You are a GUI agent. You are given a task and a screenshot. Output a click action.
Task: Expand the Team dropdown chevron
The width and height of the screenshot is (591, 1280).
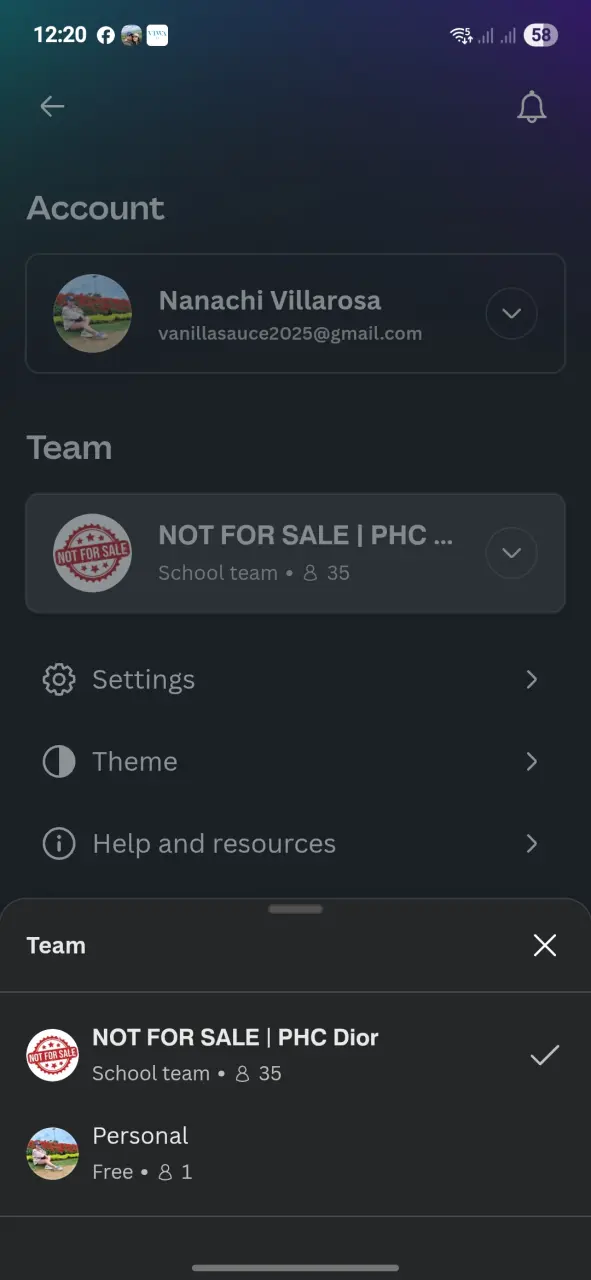tap(511, 553)
